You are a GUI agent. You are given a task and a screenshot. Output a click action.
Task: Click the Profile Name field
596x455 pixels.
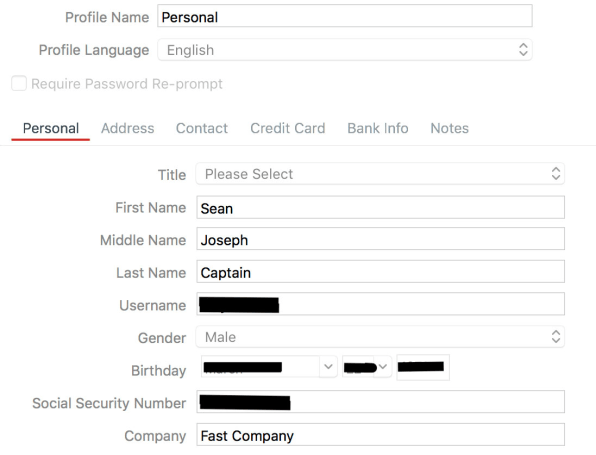click(x=345, y=16)
